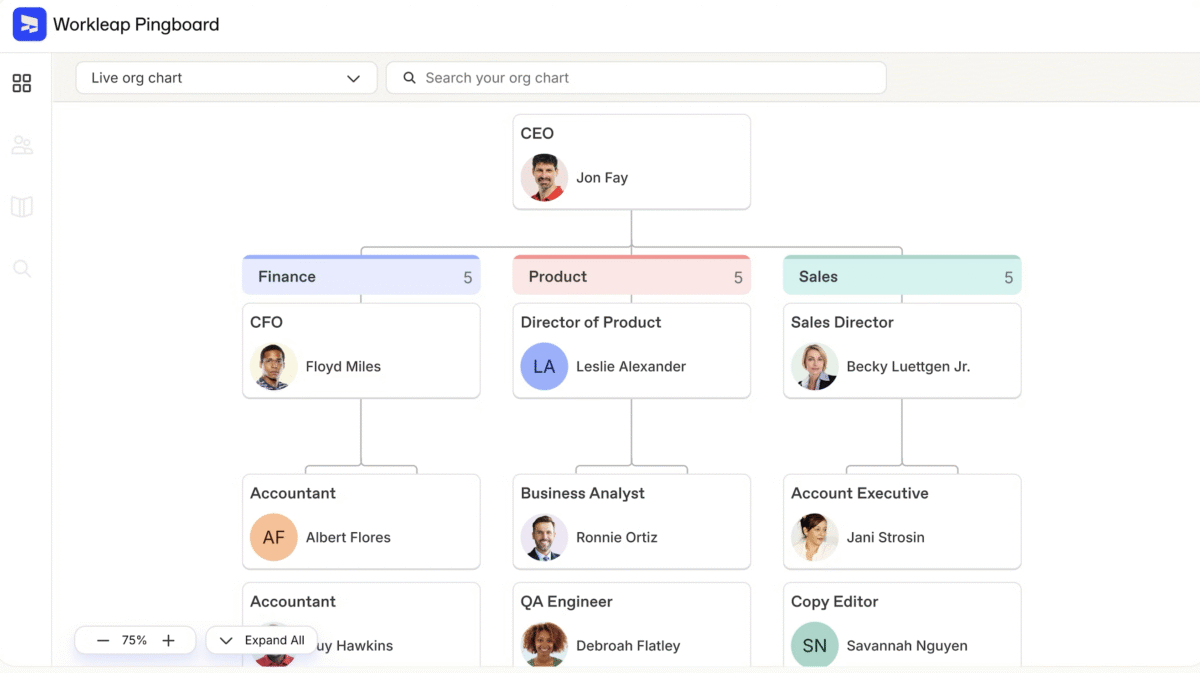Click Leslie Alexander's LA avatar
The image size is (1200, 673).
[544, 367]
